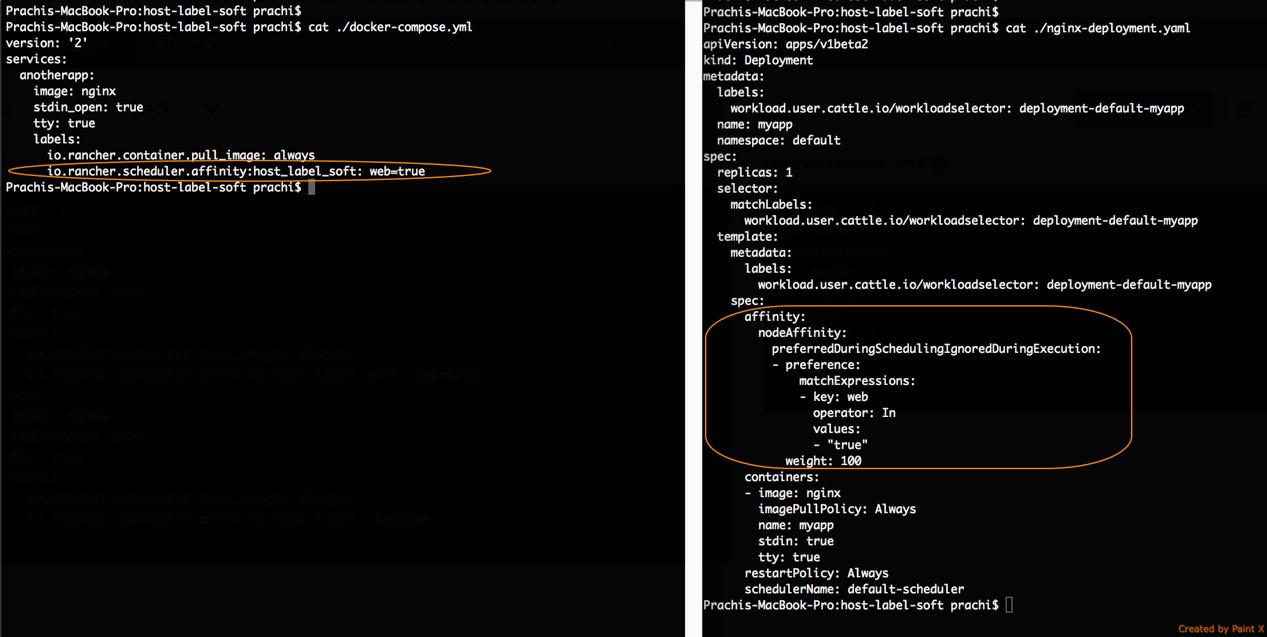Click the 'operator: In' line

[855, 412]
